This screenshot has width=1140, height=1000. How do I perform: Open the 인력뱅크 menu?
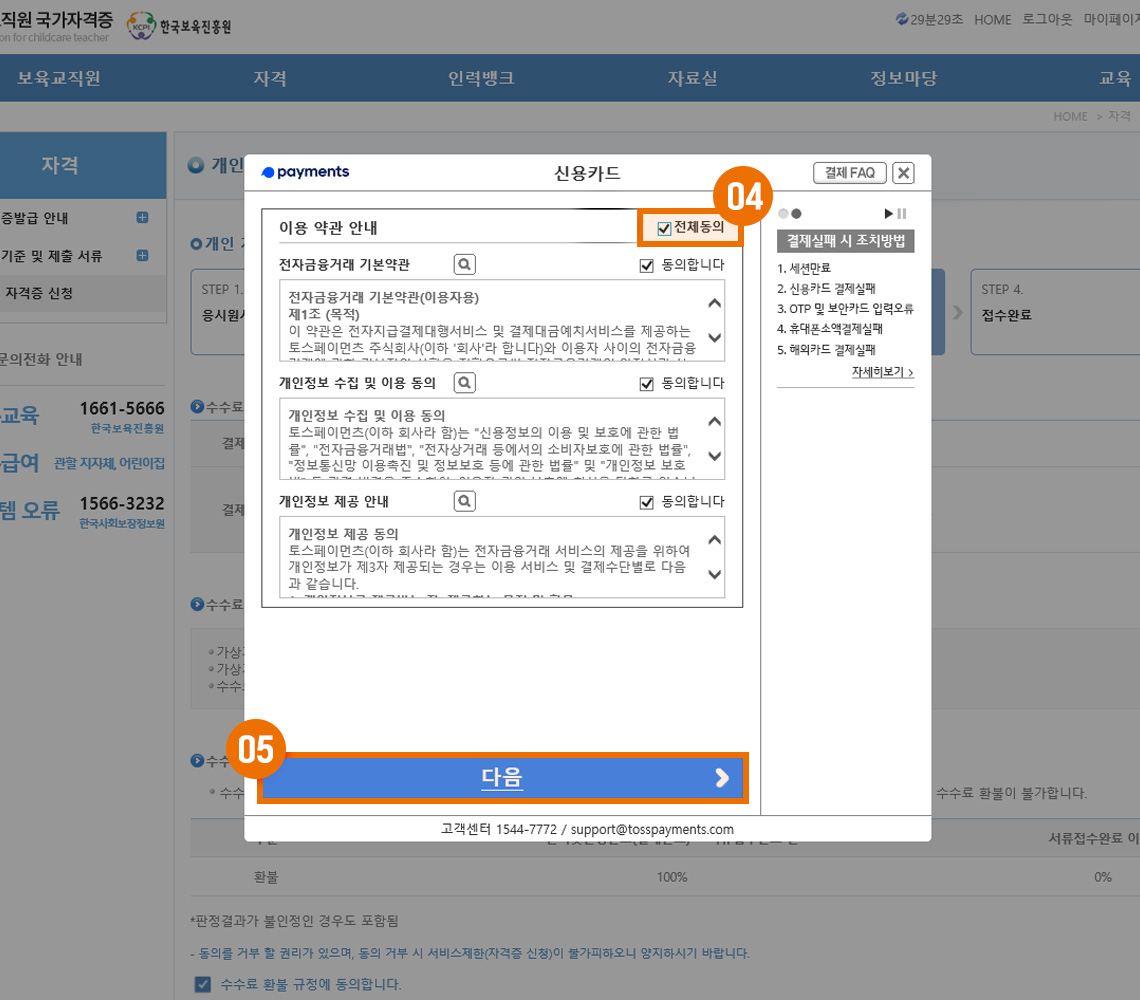click(481, 79)
